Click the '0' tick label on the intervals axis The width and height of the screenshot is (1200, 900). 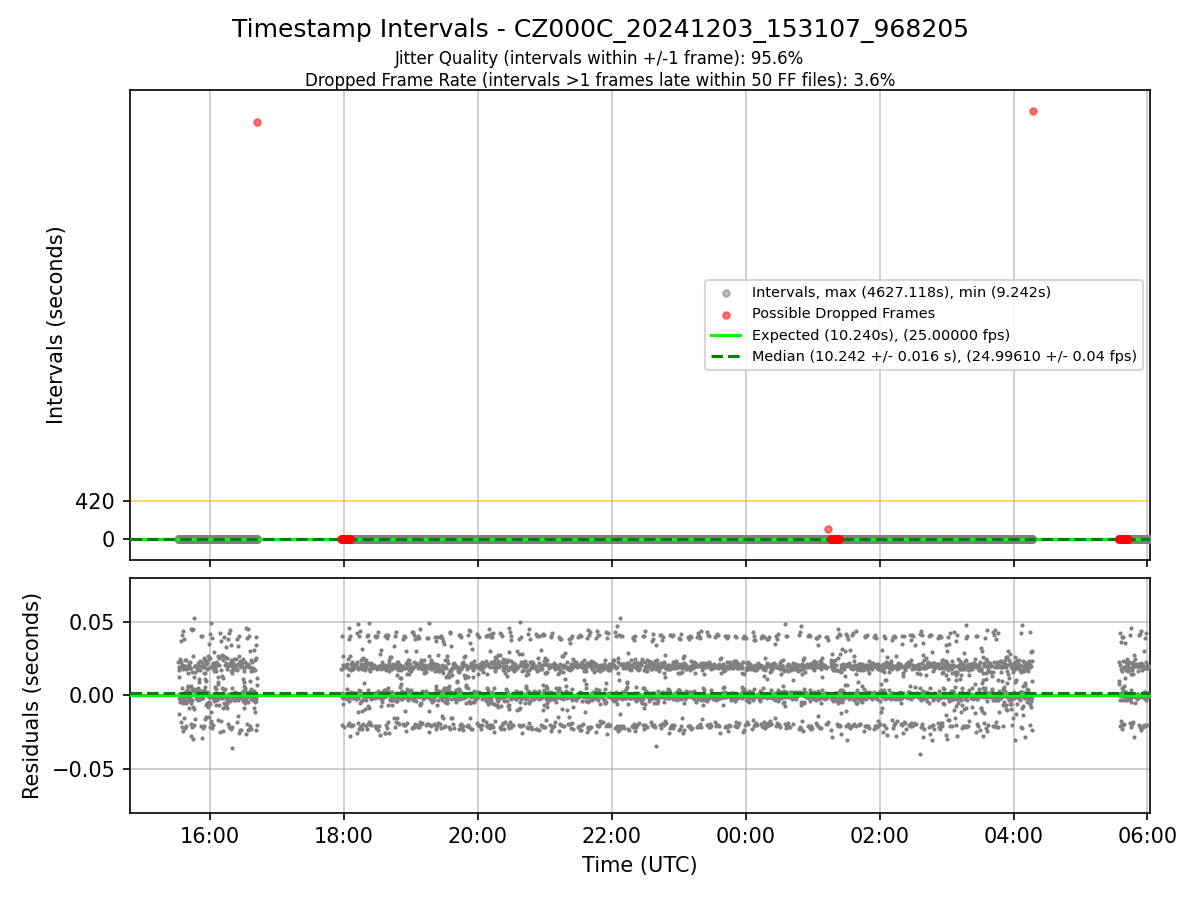coord(109,539)
